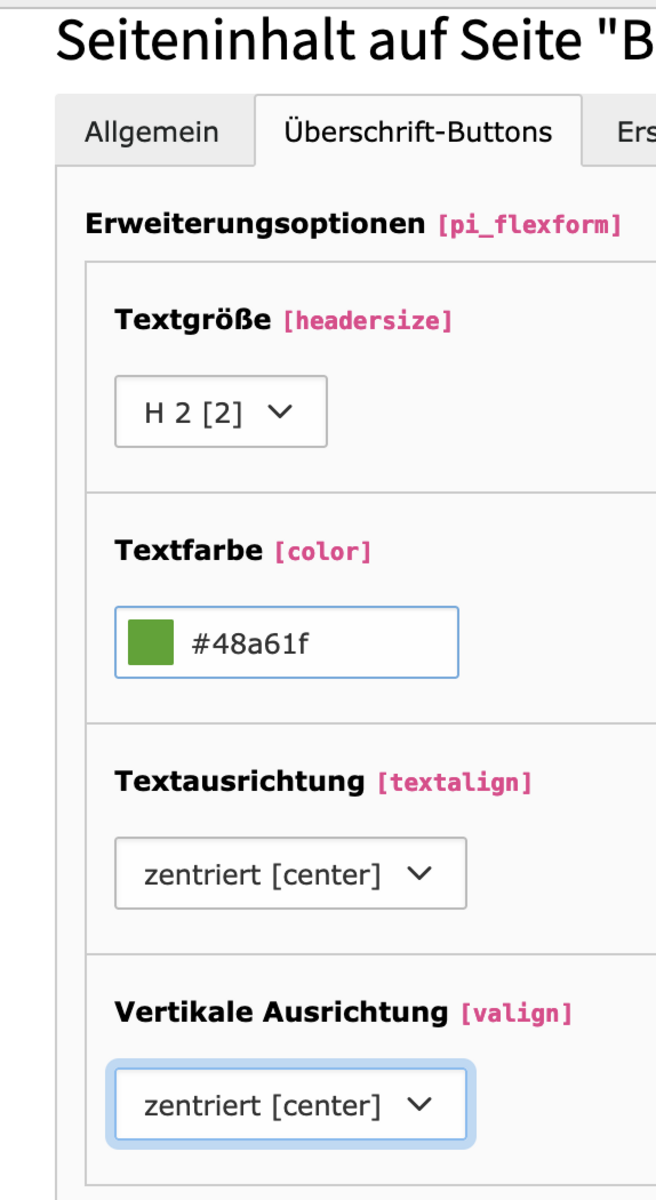Click the Erweiterungsoptionen section heading
Image resolution: width=656 pixels, height=1200 pixels.
[x=255, y=224]
